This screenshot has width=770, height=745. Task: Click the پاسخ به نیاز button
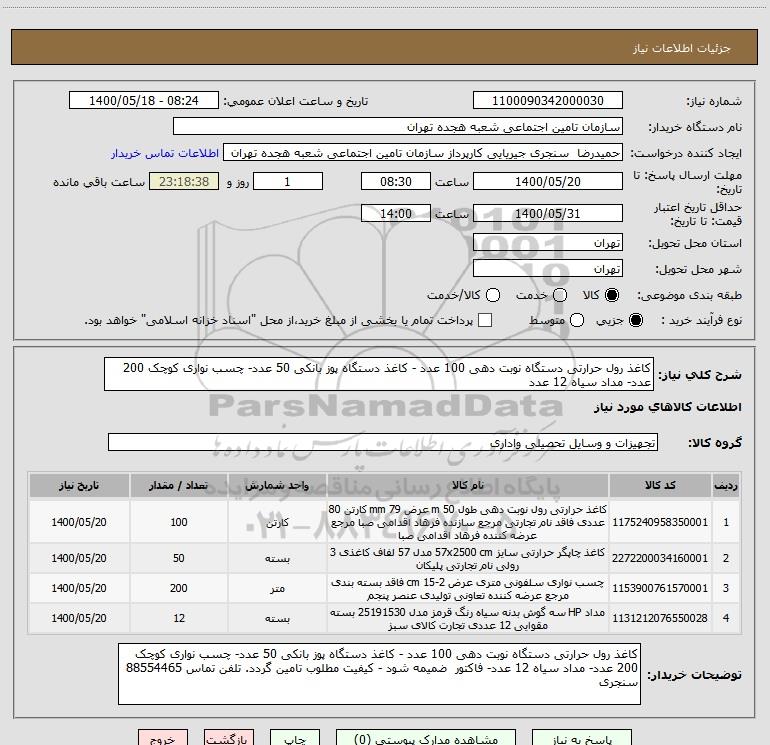click(582, 738)
